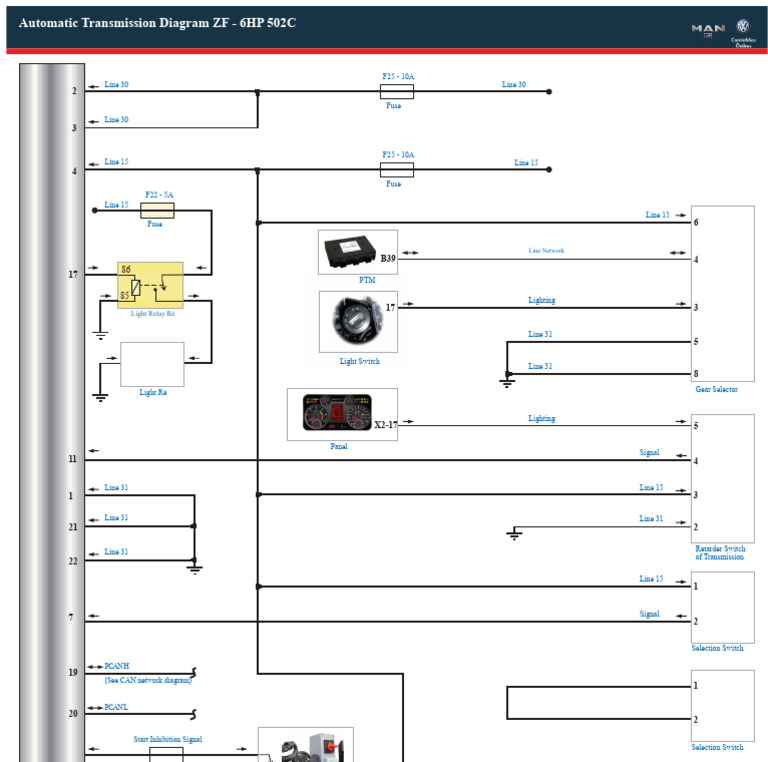The image size is (768, 762).
Task: Select the F22 - 5A fuse symbol
Action: [x=157, y=210]
